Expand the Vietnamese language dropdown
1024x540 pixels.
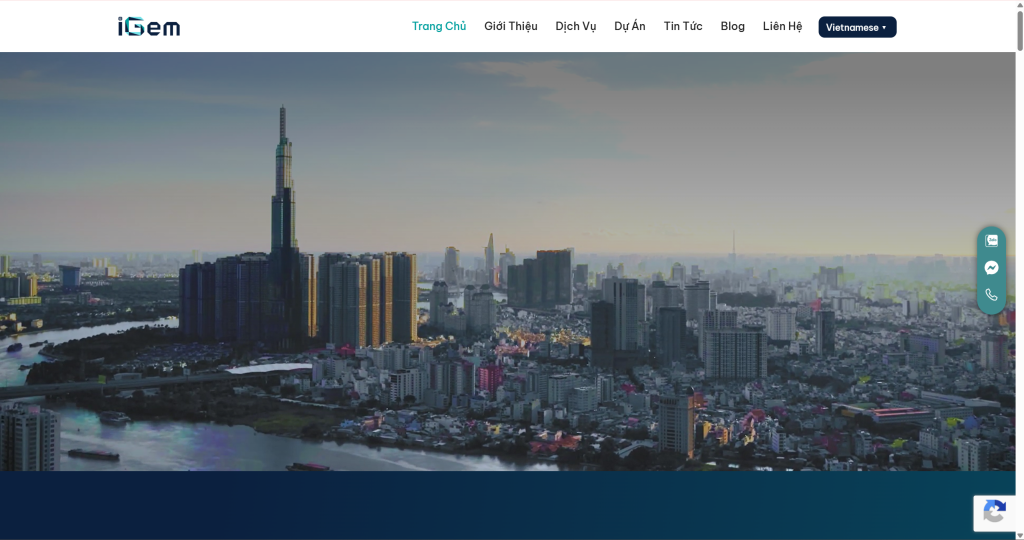click(857, 27)
